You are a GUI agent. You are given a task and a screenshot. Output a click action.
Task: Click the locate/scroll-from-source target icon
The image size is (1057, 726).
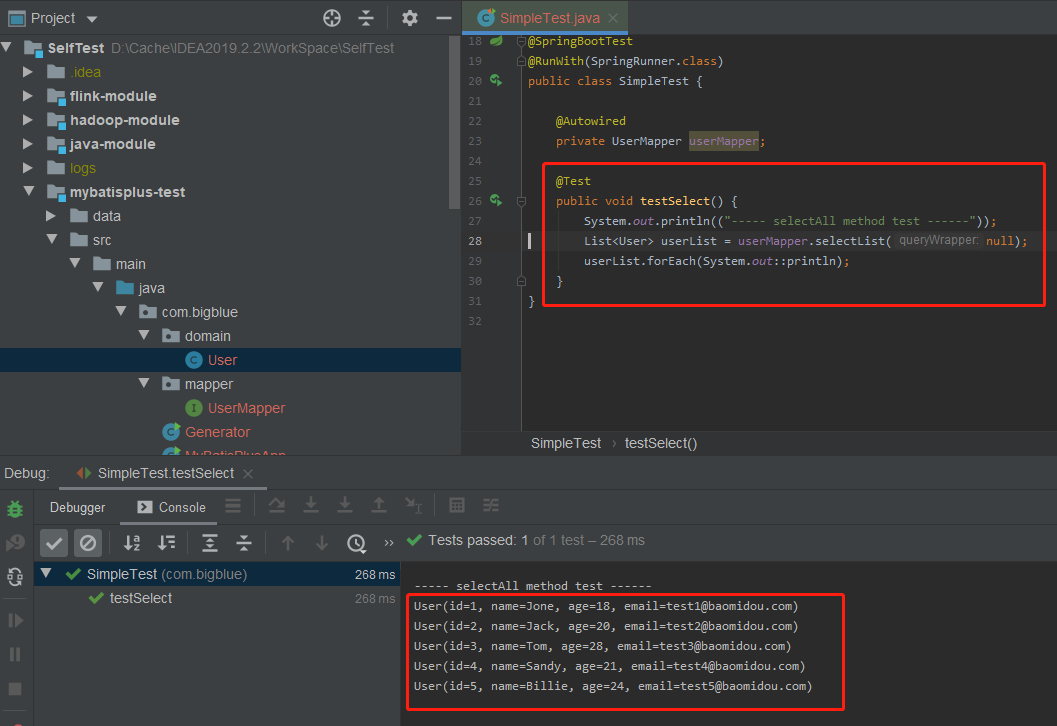click(x=332, y=18)
